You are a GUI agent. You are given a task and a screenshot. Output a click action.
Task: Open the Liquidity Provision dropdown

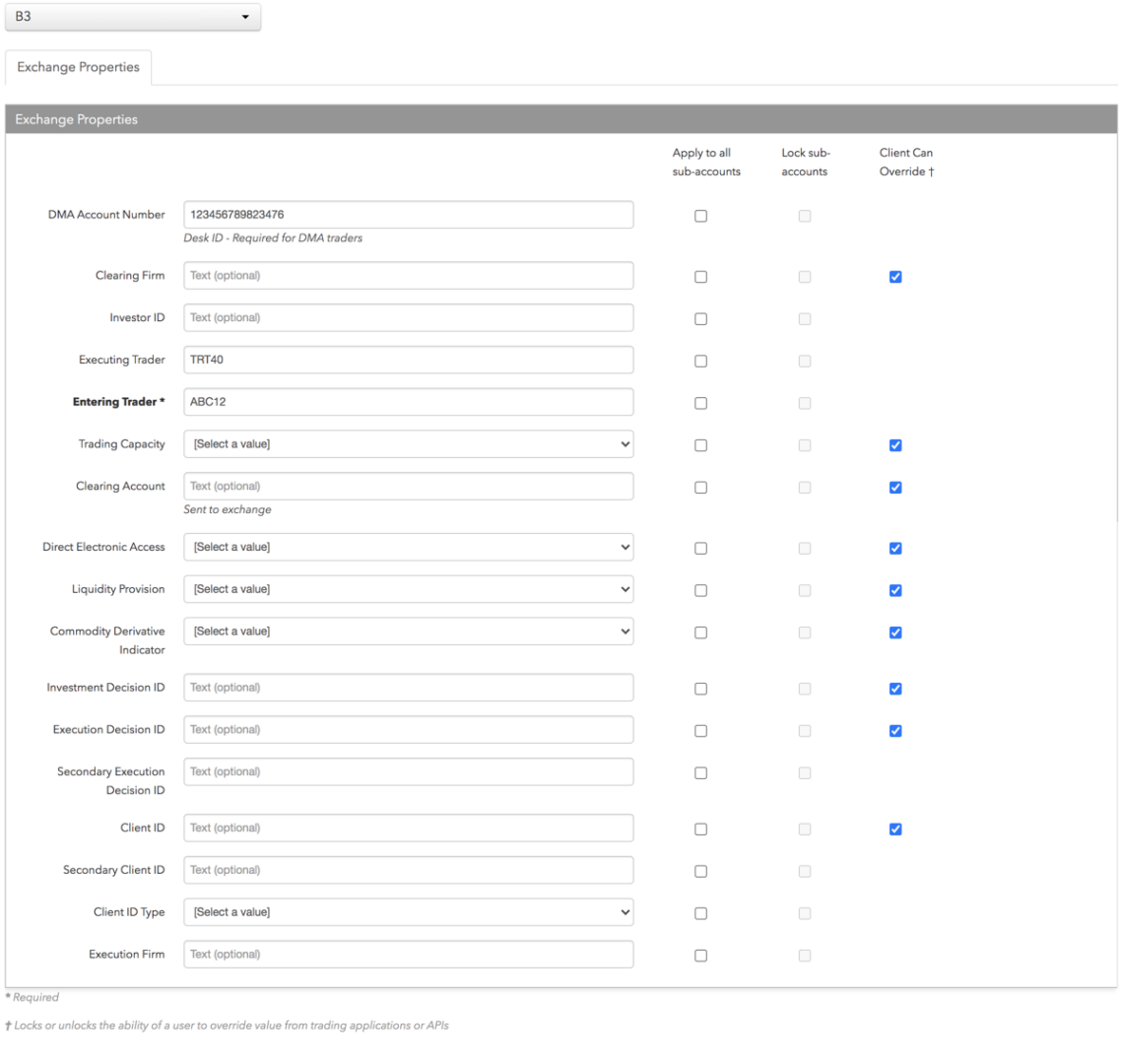tap(408, 589)
